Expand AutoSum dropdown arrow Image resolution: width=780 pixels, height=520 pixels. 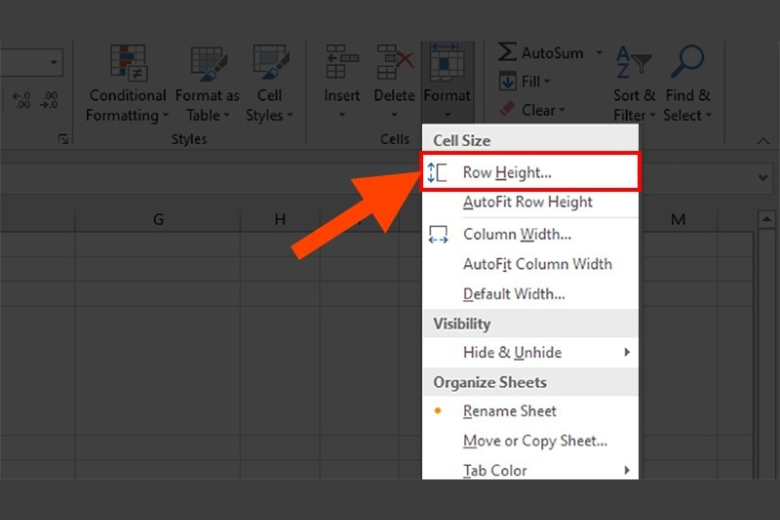pos(599,52)
